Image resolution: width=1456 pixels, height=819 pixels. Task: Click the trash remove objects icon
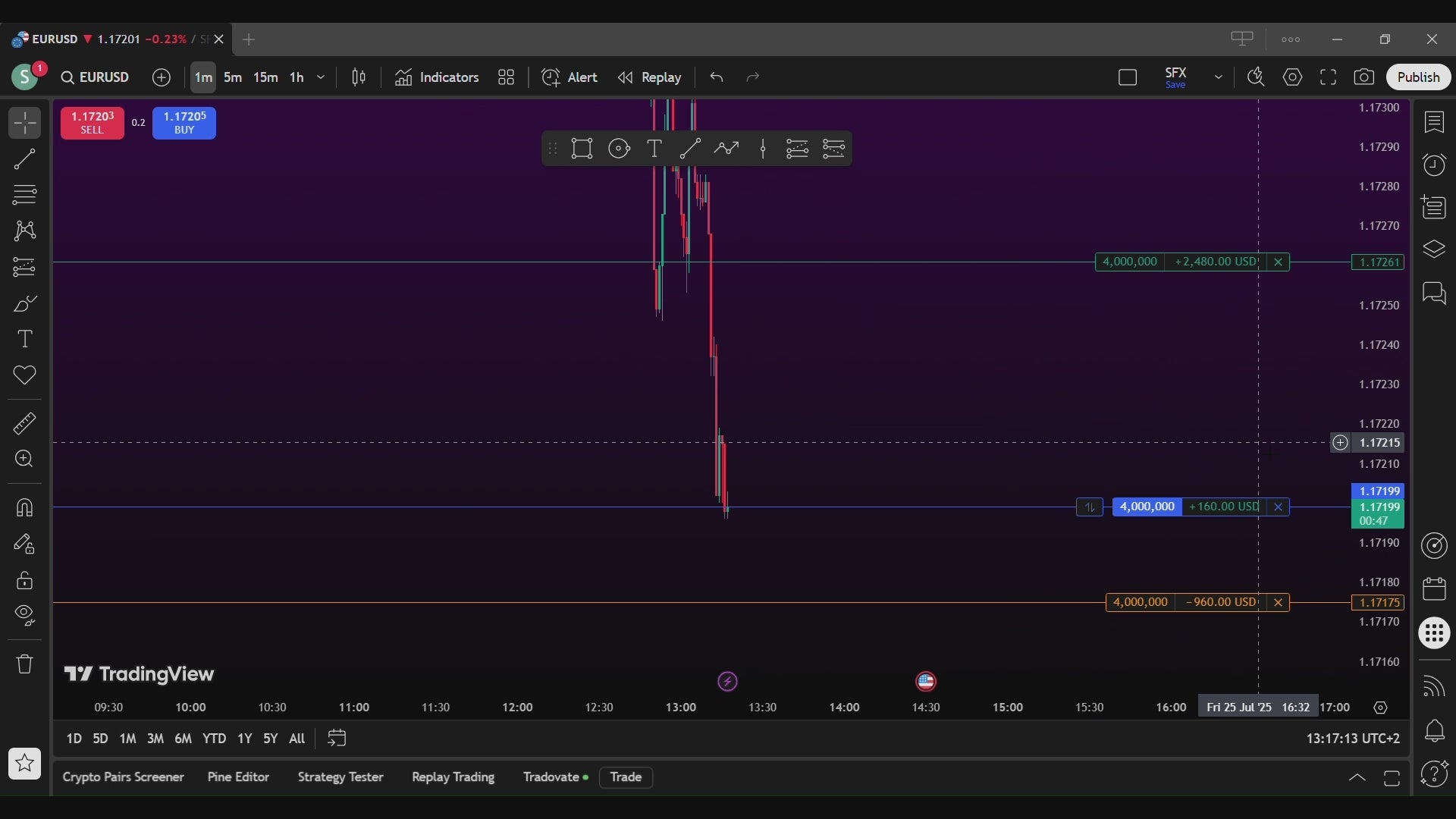(x=24, y=664)
